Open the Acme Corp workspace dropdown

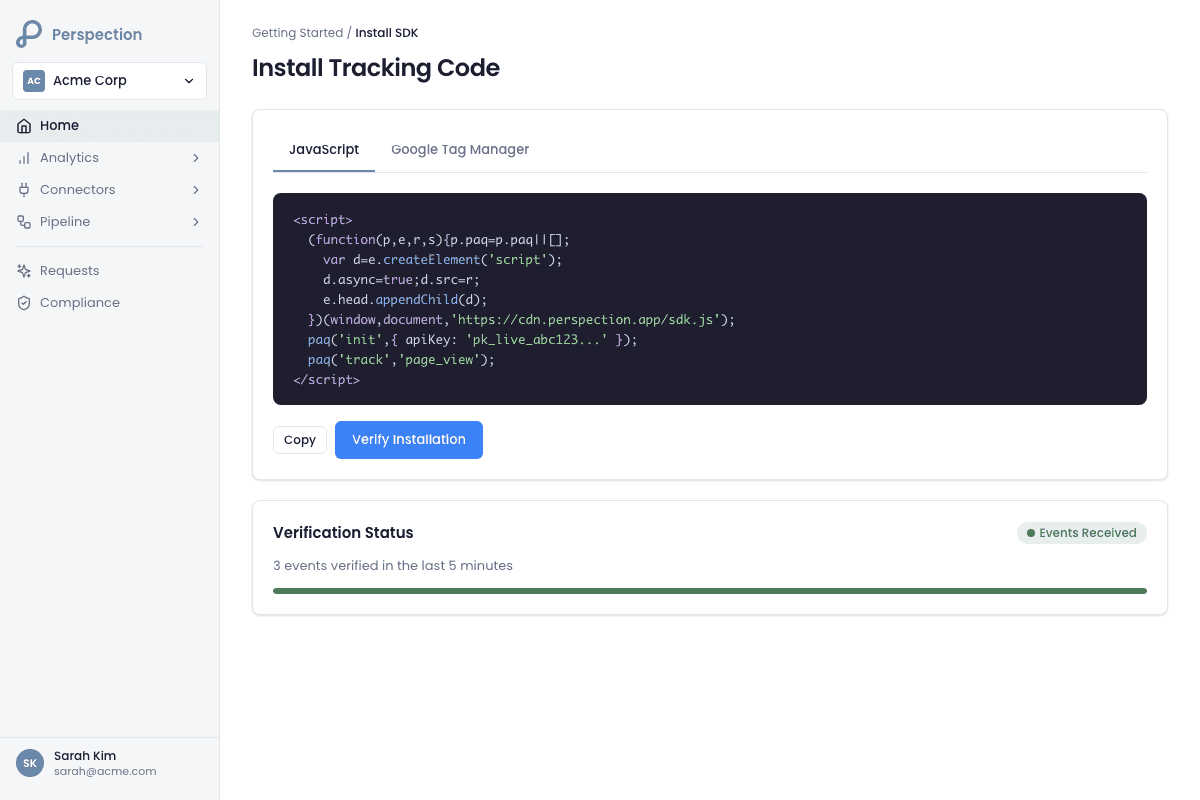coord(109,81)
